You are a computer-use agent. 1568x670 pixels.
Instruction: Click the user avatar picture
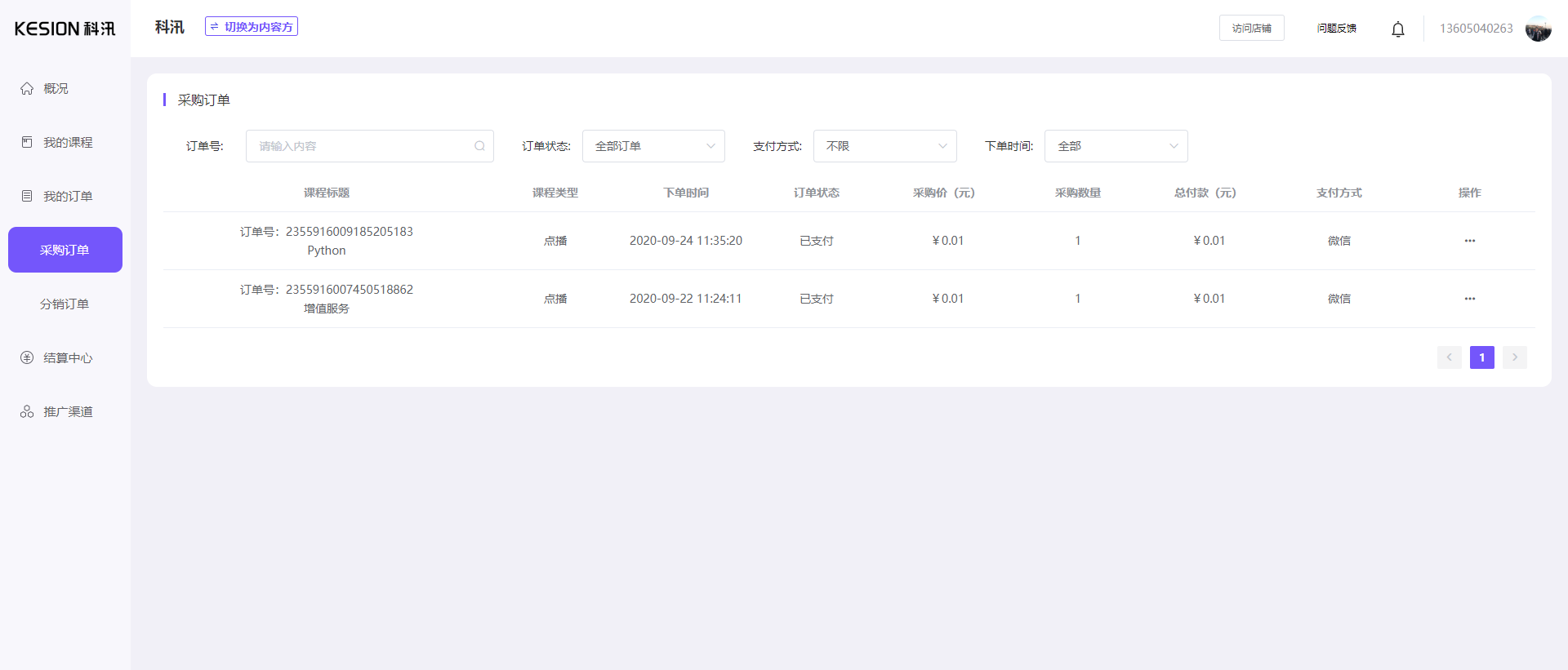click(x=1538, y=29)
